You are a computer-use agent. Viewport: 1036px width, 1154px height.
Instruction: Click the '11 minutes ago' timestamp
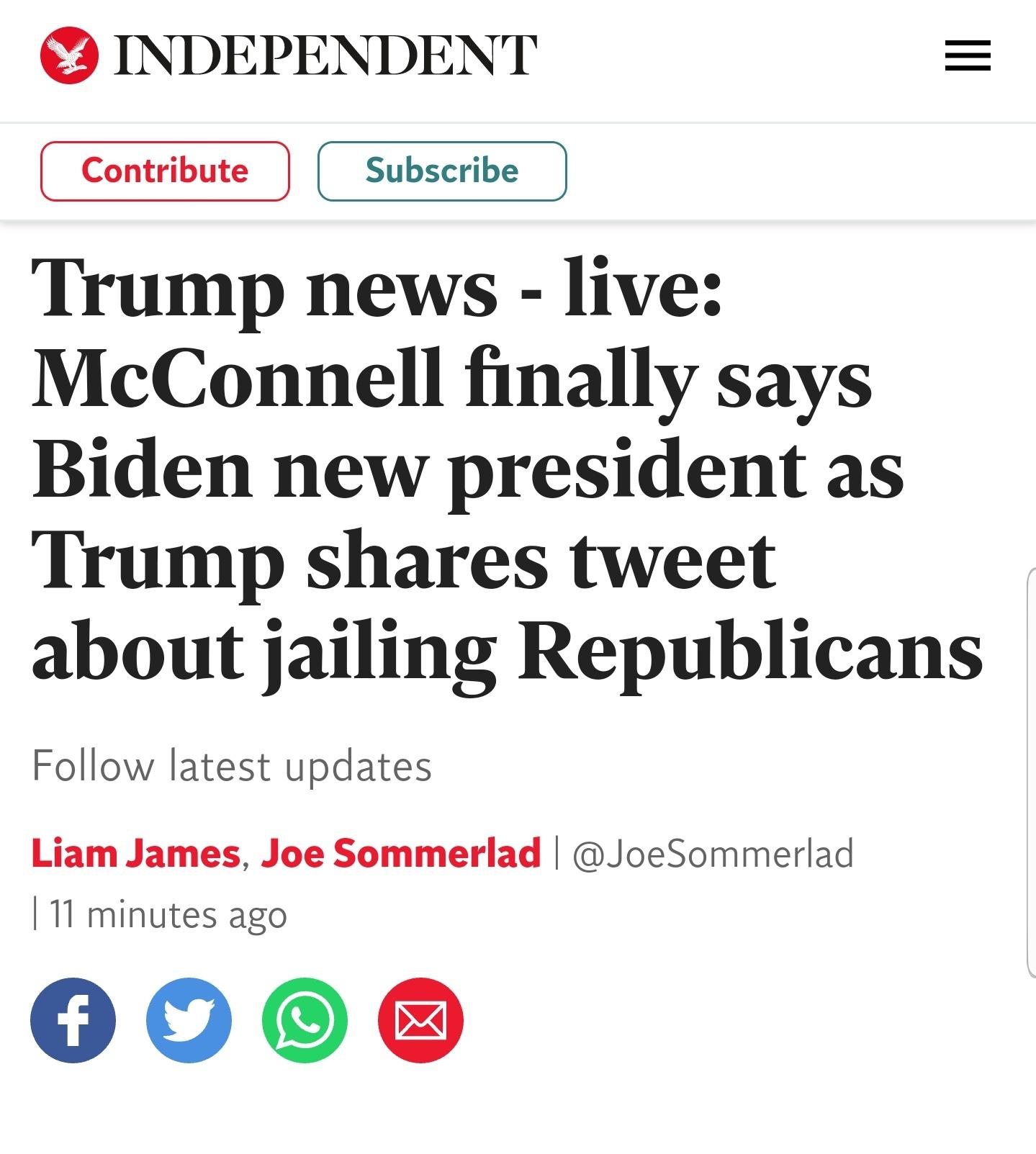[x=168, y=915]
